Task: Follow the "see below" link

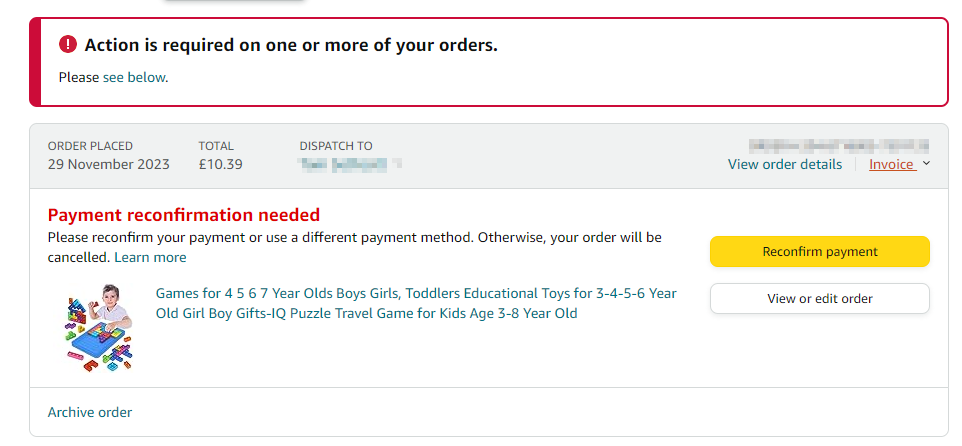Action: [134, 77]
